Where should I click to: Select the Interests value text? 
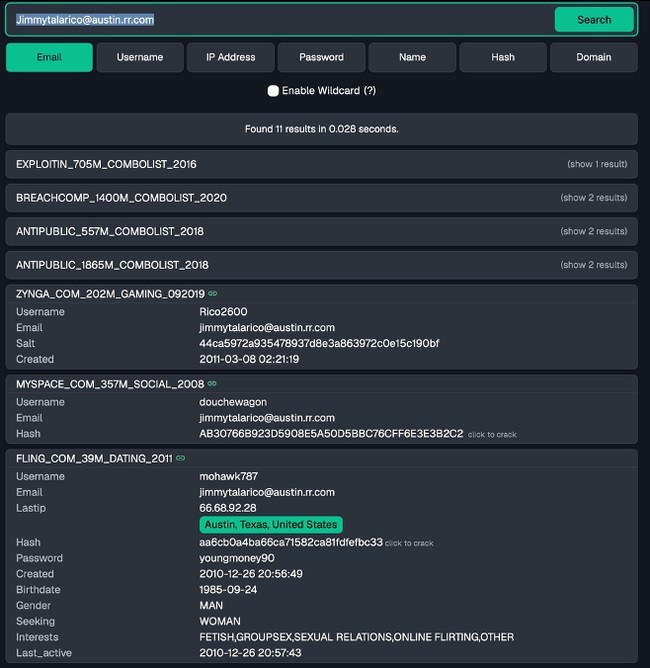[357, 637]
